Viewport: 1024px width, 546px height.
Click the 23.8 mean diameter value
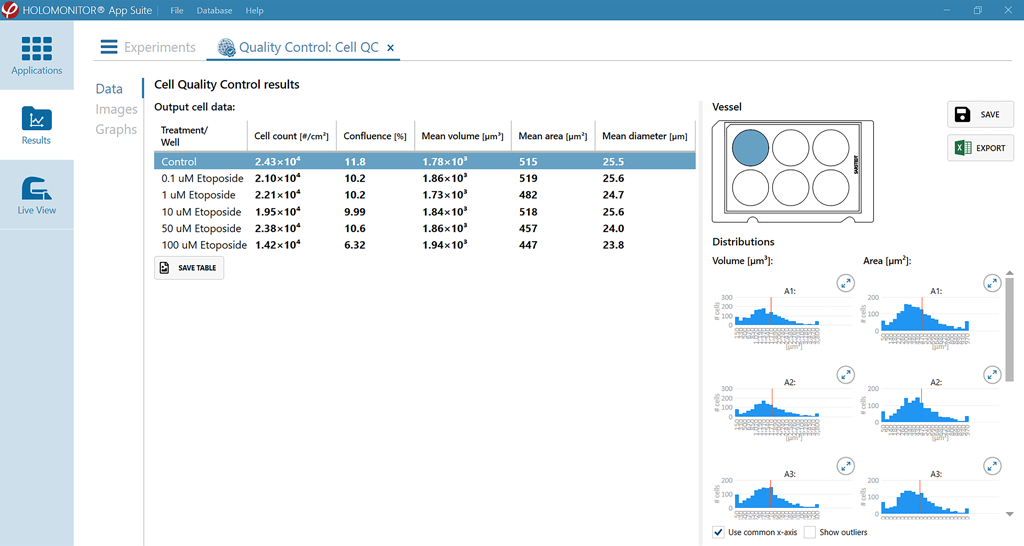pyautogui.click(x=613, y=245)
